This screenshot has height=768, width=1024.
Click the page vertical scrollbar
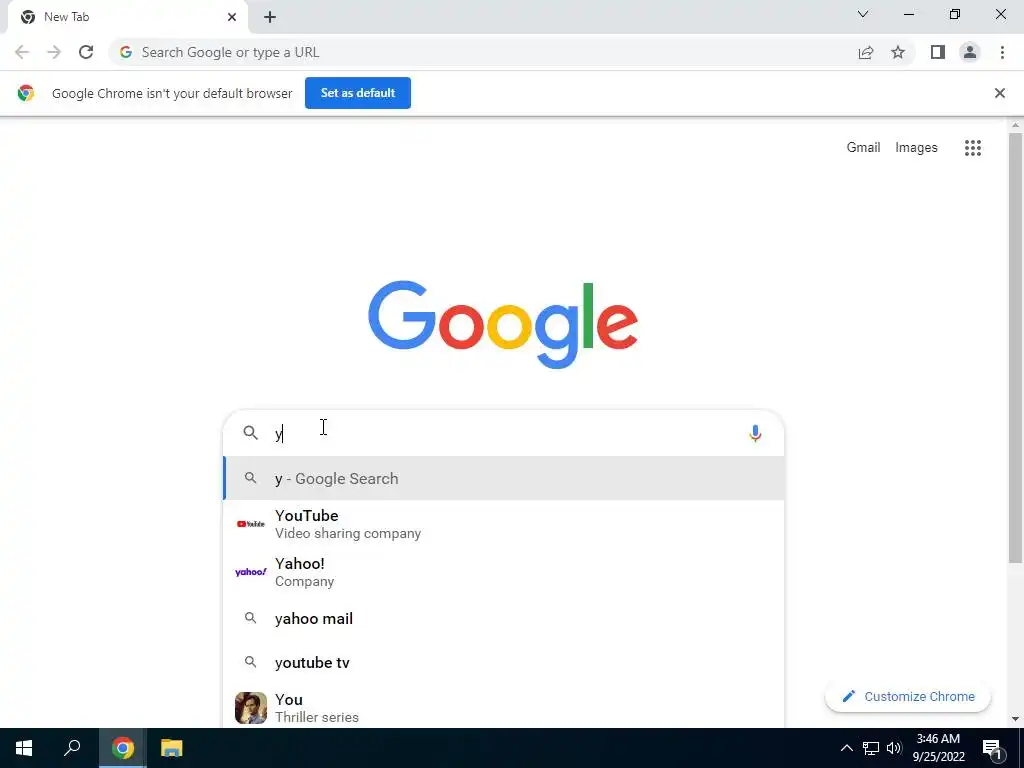coord(1015,346)
